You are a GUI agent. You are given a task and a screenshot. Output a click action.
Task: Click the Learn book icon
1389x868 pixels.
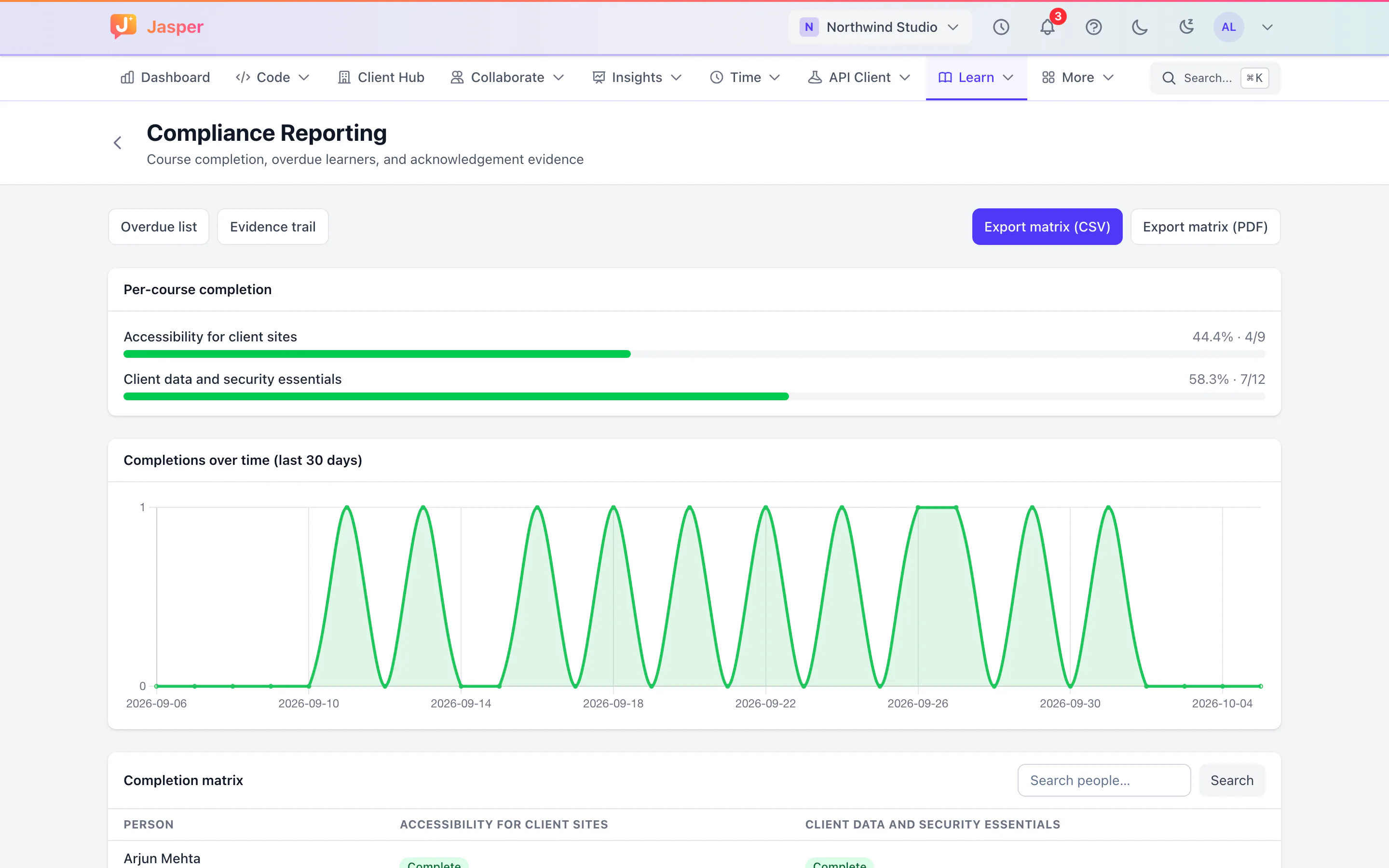tap(945, 78)
